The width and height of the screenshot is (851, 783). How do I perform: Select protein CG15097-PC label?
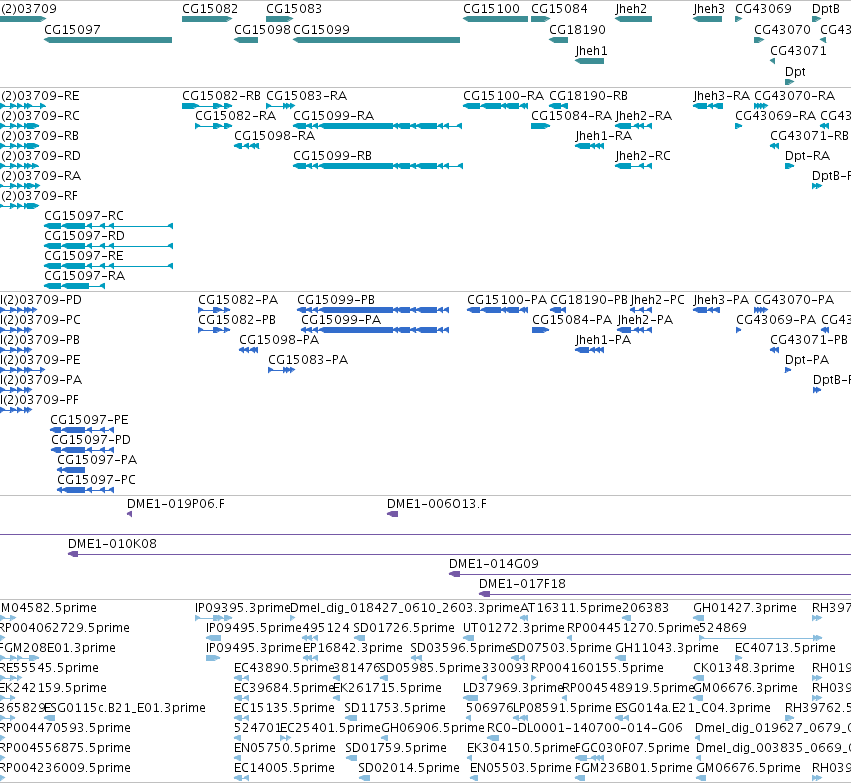96,480
